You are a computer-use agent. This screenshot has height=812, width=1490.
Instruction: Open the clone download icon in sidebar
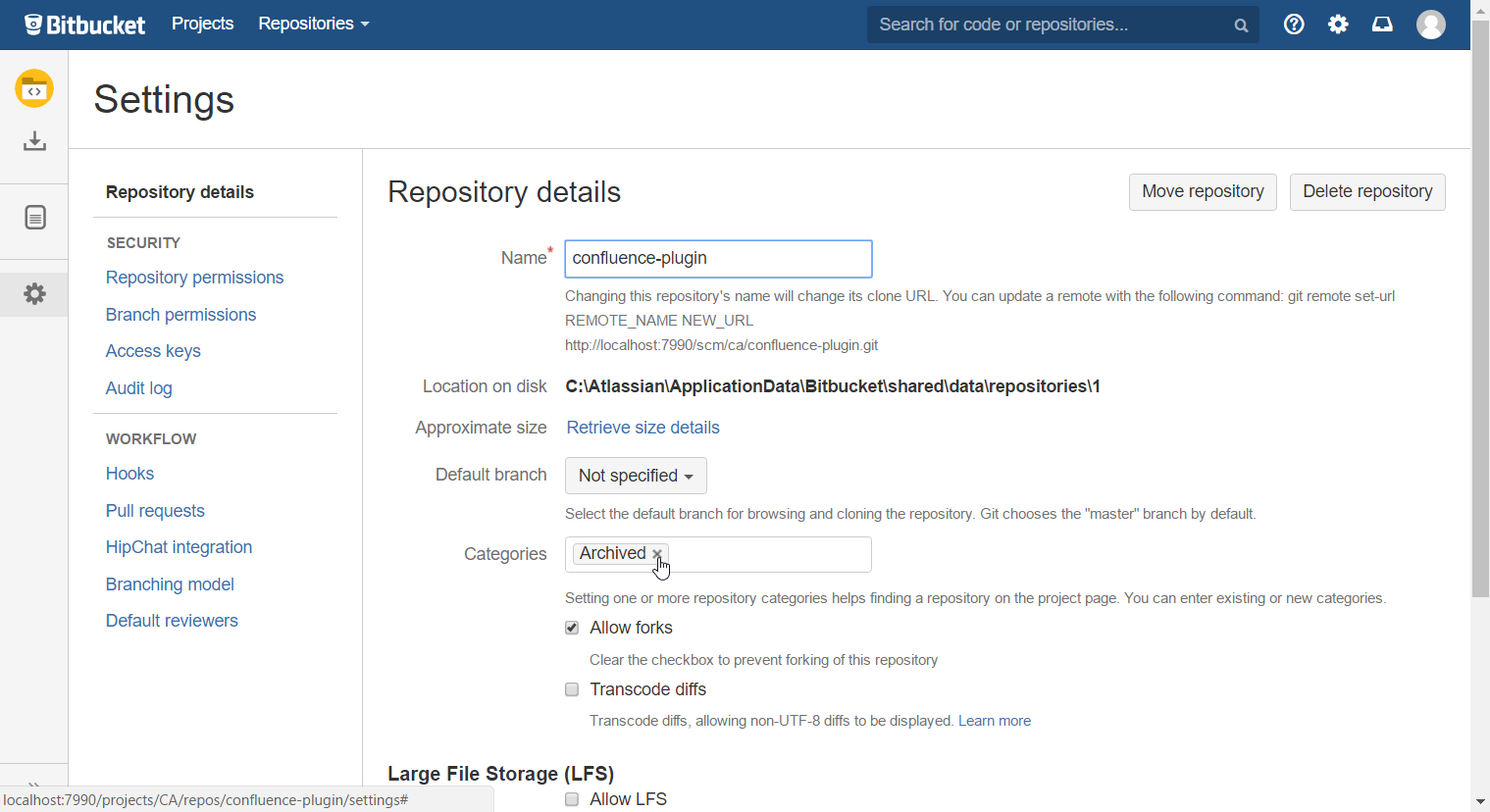(34, 140)
